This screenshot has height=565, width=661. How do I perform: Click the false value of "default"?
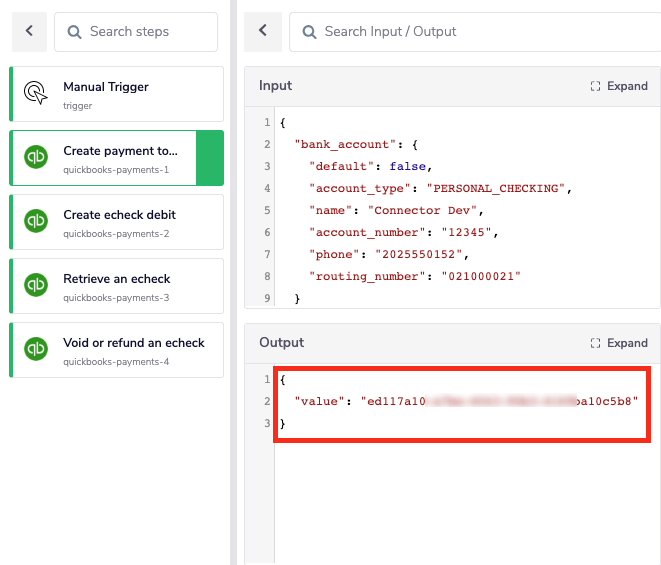[x=408, y=167]
